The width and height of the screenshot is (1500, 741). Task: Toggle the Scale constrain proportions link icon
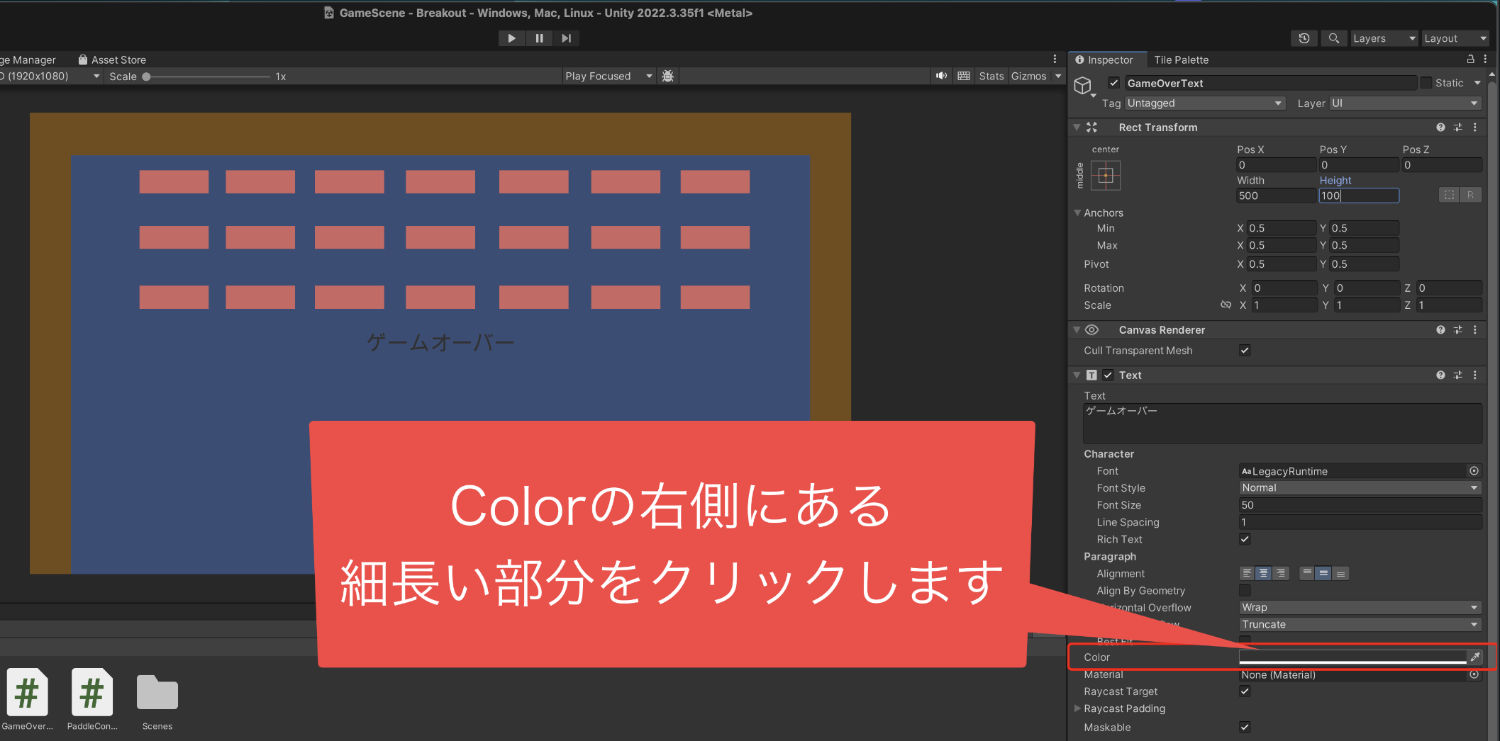click(1226, 305)
